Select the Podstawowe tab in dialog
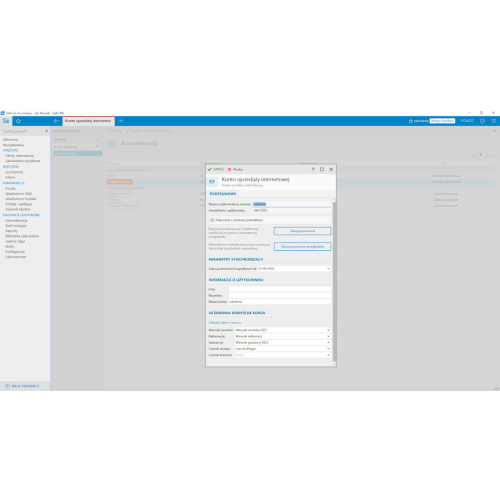 tap(223, 194)
